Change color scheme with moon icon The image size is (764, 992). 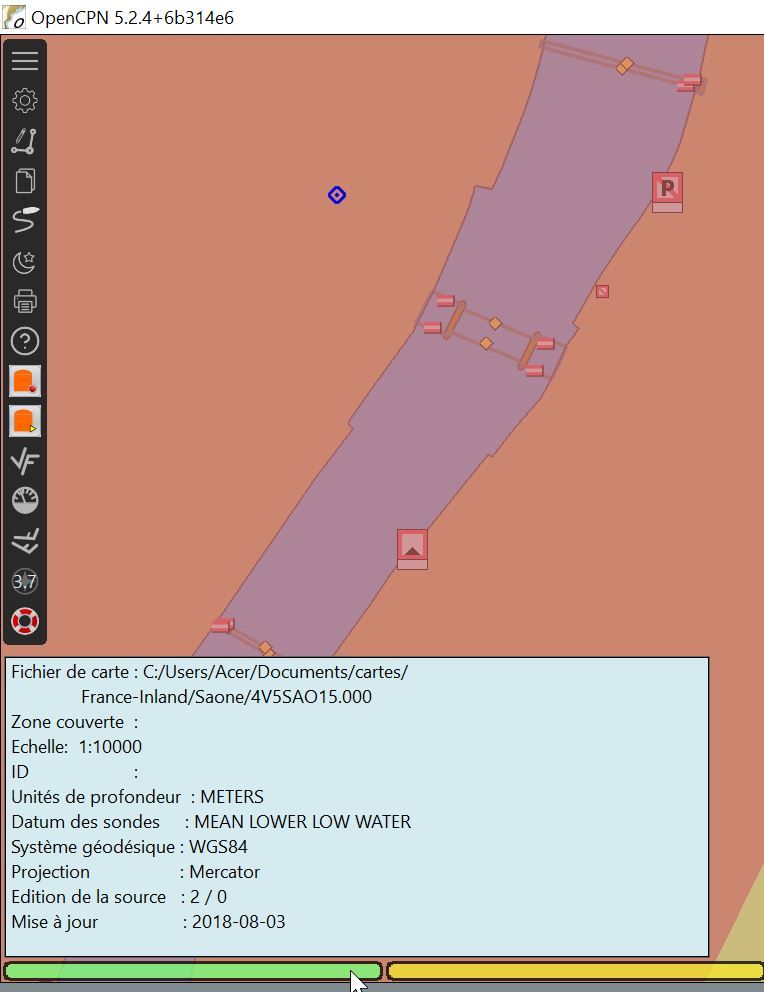(x=25, y=262)
